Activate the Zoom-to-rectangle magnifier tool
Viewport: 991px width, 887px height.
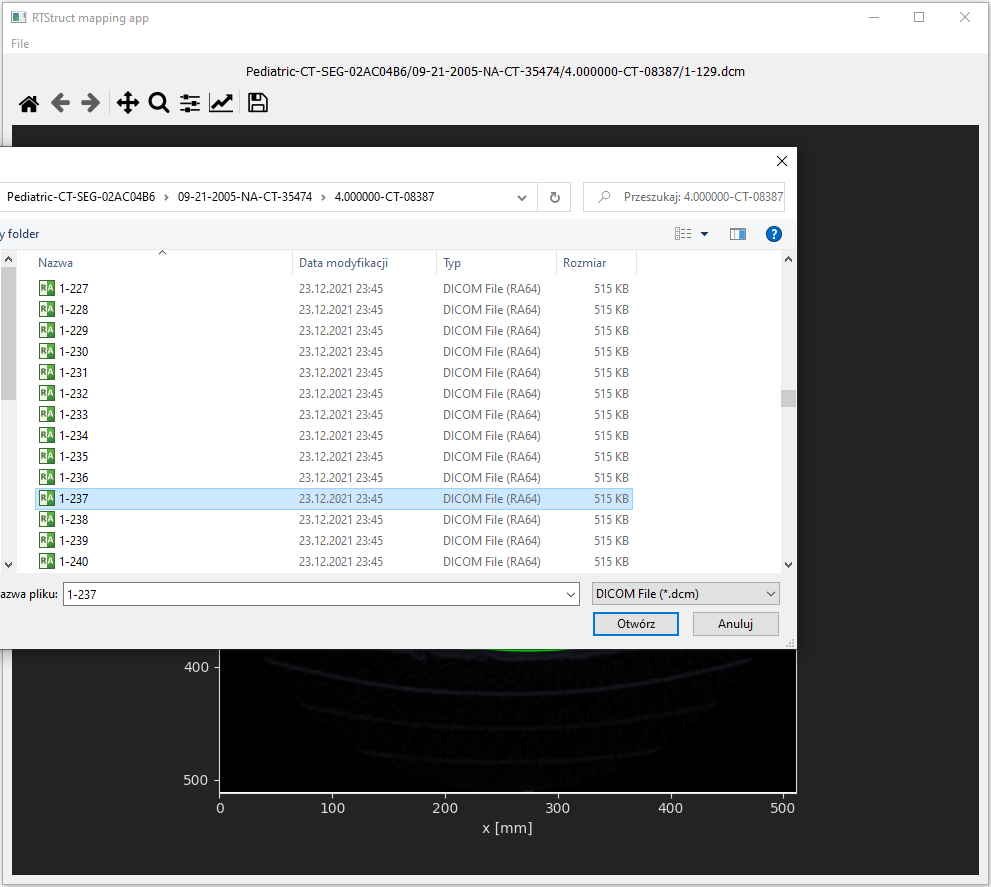click(x=159, y=102)
